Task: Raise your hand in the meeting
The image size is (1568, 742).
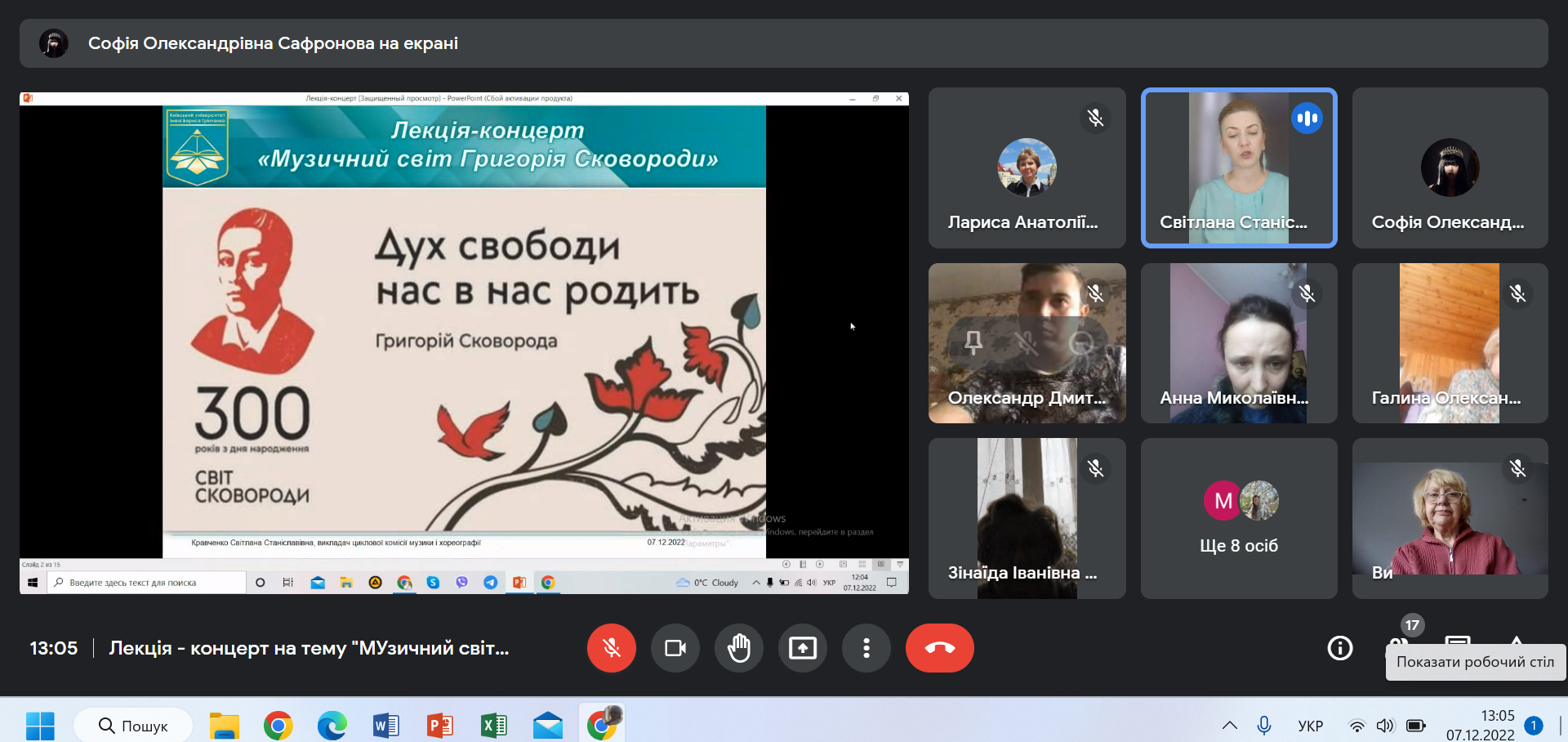Action: pyautogui.click(x=738, y=648)
